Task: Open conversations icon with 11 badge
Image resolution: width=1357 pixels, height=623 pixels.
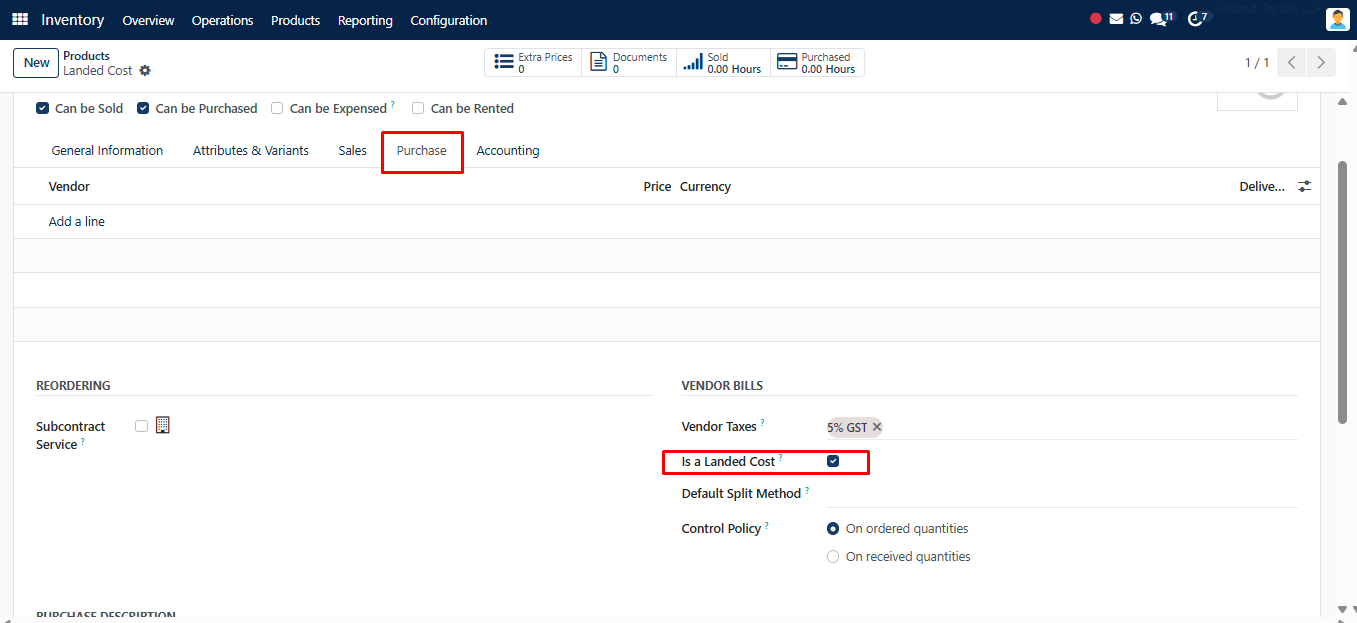Action: click(x=1161, y=19)
